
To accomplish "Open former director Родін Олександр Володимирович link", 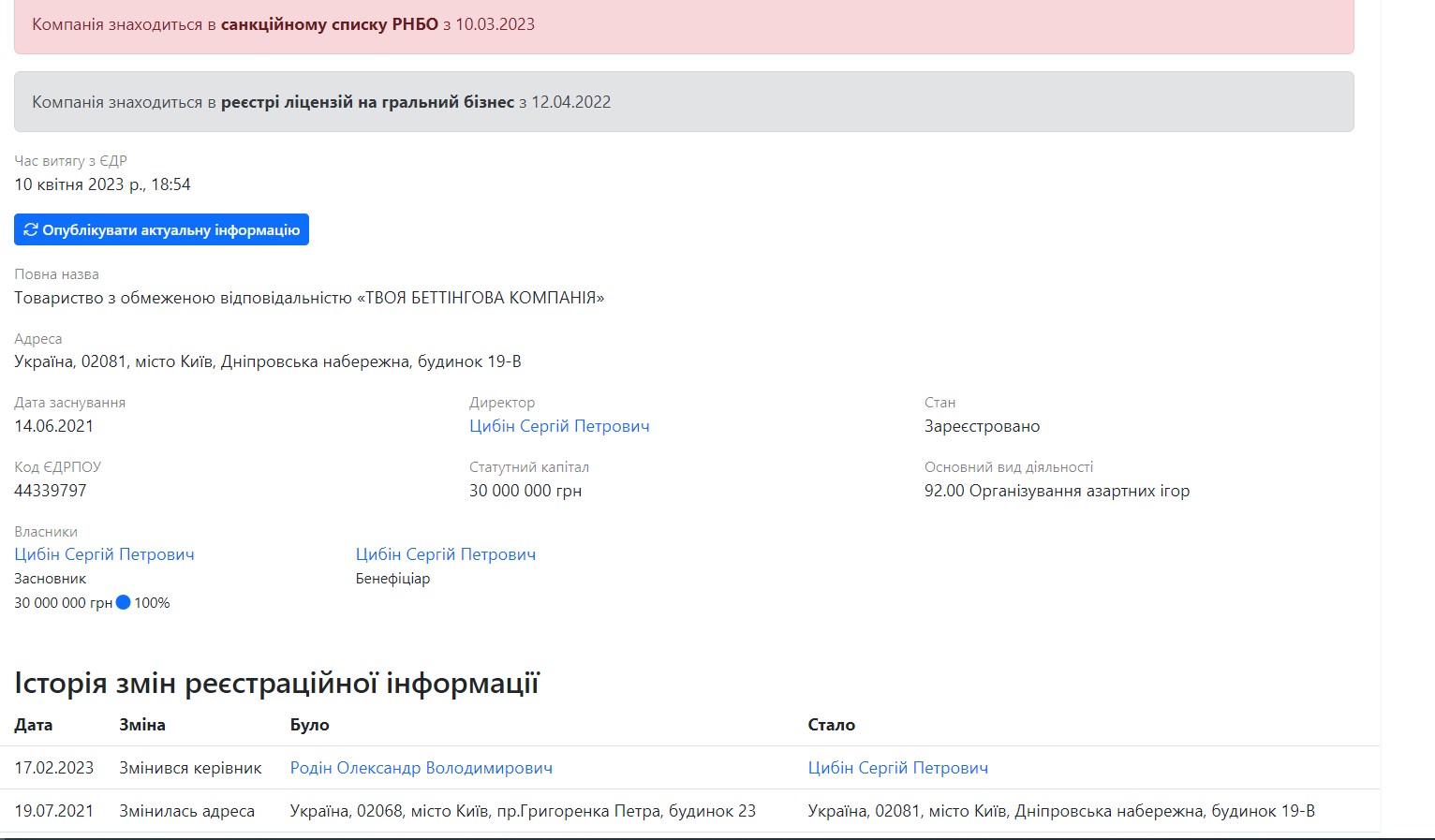I will [x=421, y=768].
